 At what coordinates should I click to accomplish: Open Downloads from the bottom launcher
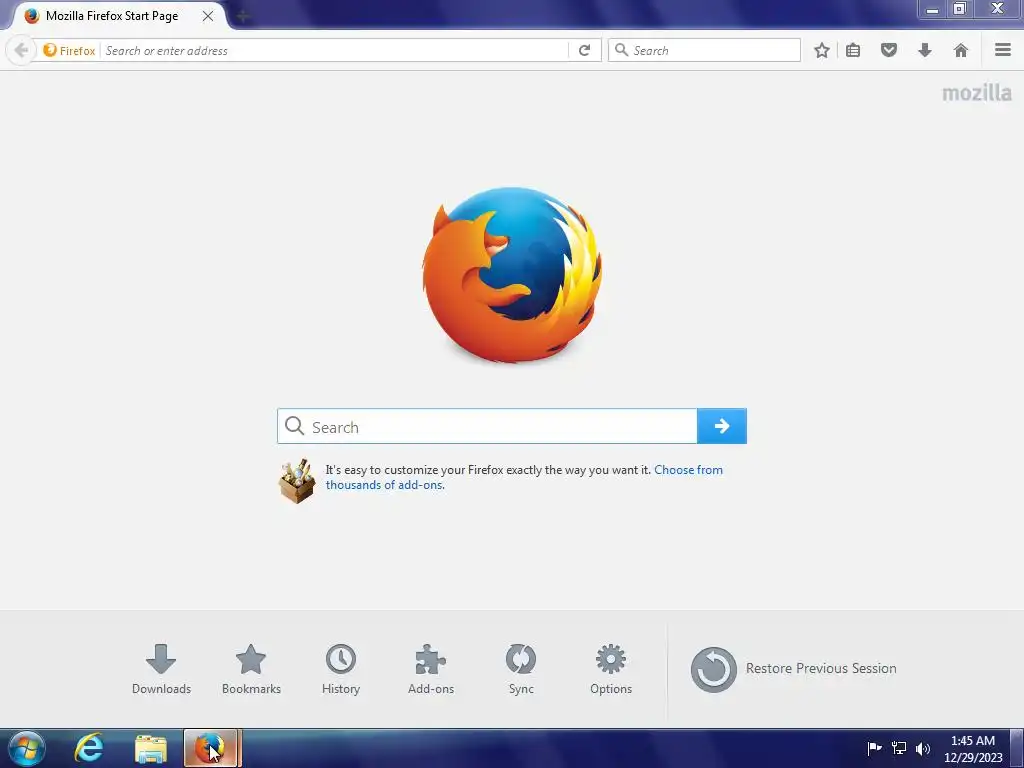click(161, 669)
